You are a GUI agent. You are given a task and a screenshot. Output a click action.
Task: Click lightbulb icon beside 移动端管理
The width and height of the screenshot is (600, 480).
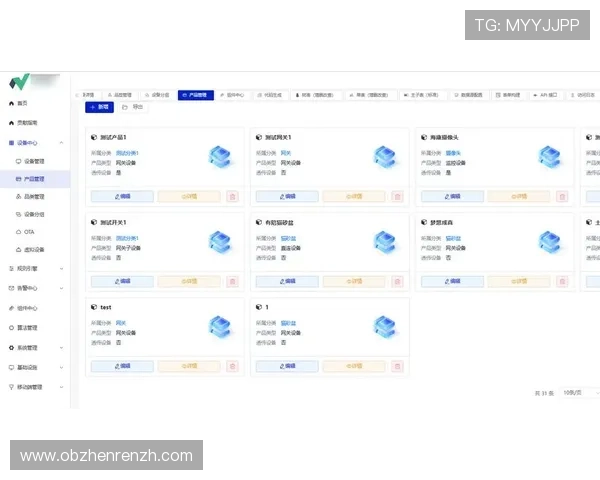(11, 387)
